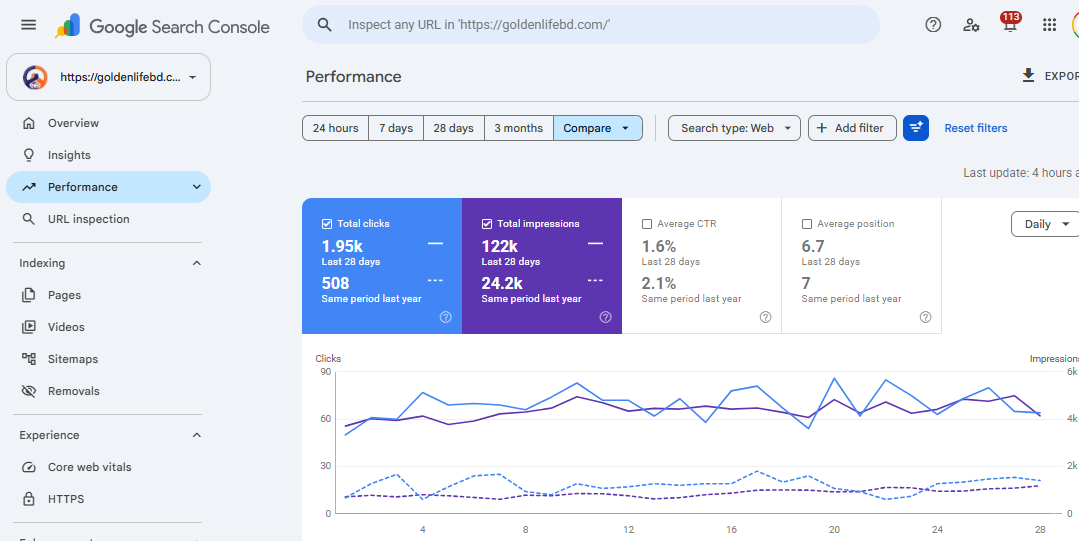
Task: Open the Daily granularity dropdown
Action: [x=1045, y=224]
